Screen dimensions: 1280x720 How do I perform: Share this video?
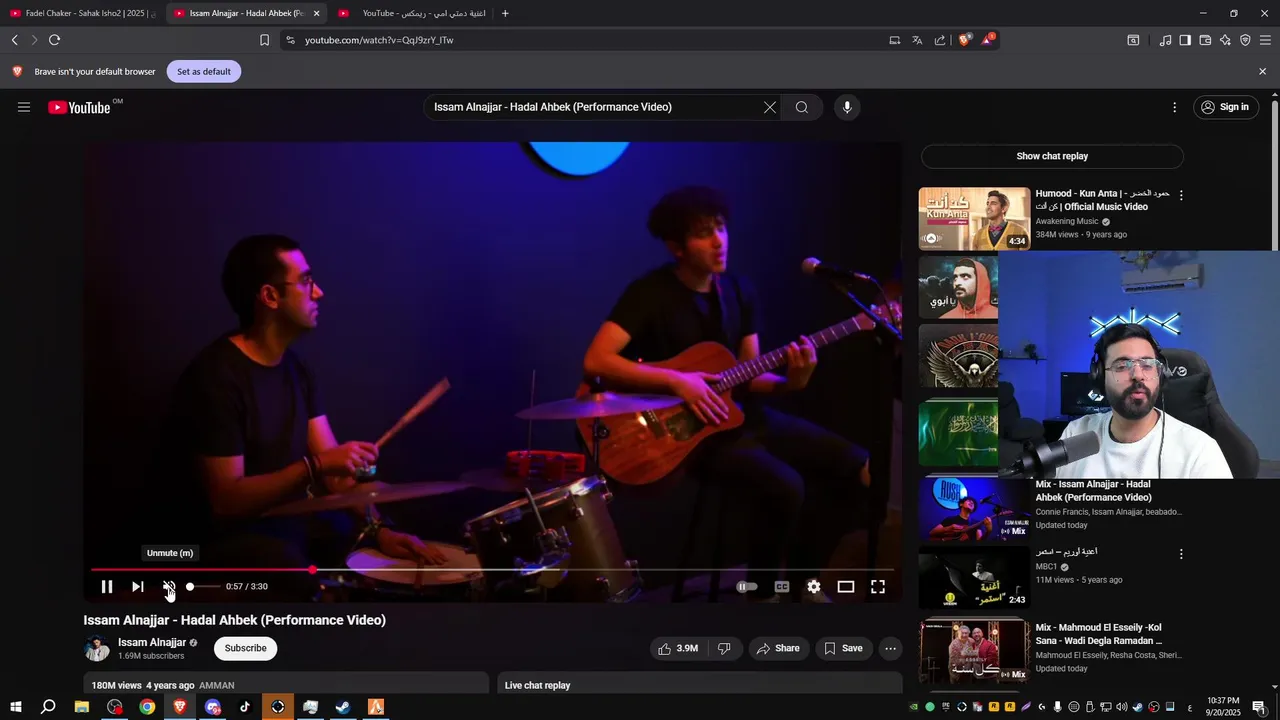pos(778,648)
